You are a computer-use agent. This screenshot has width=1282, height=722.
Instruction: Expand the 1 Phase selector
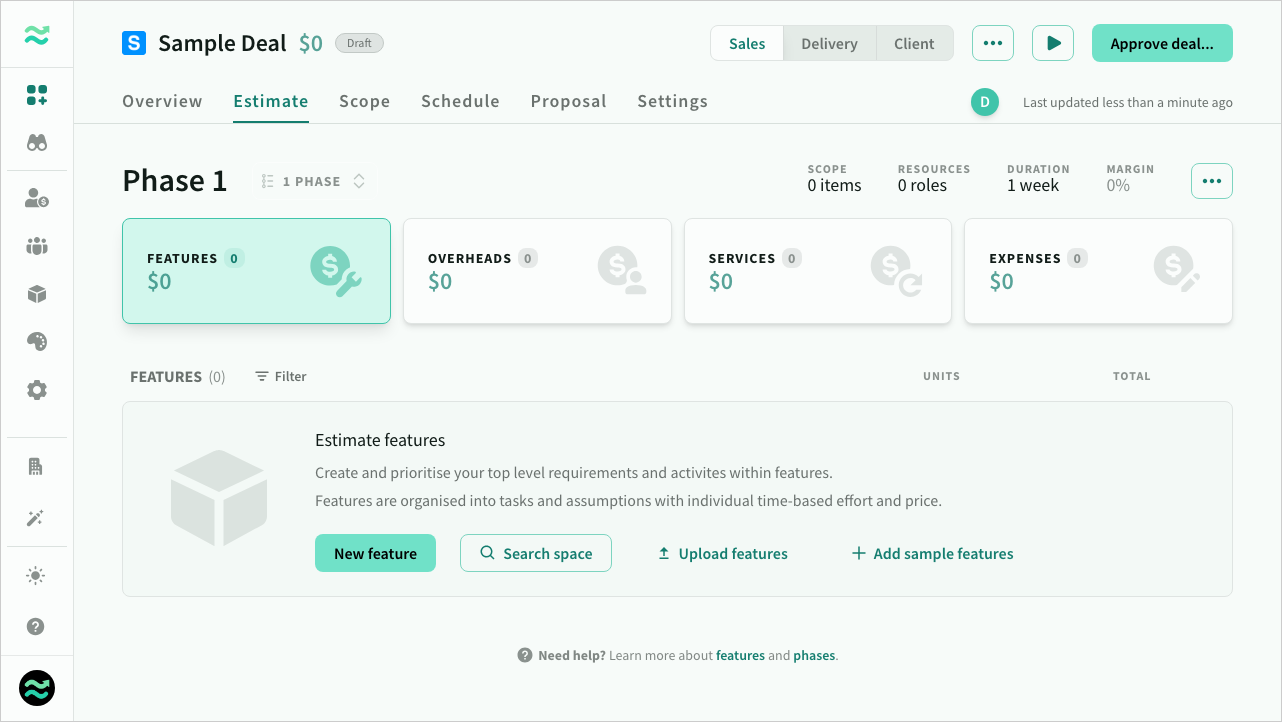click(313, 181)
